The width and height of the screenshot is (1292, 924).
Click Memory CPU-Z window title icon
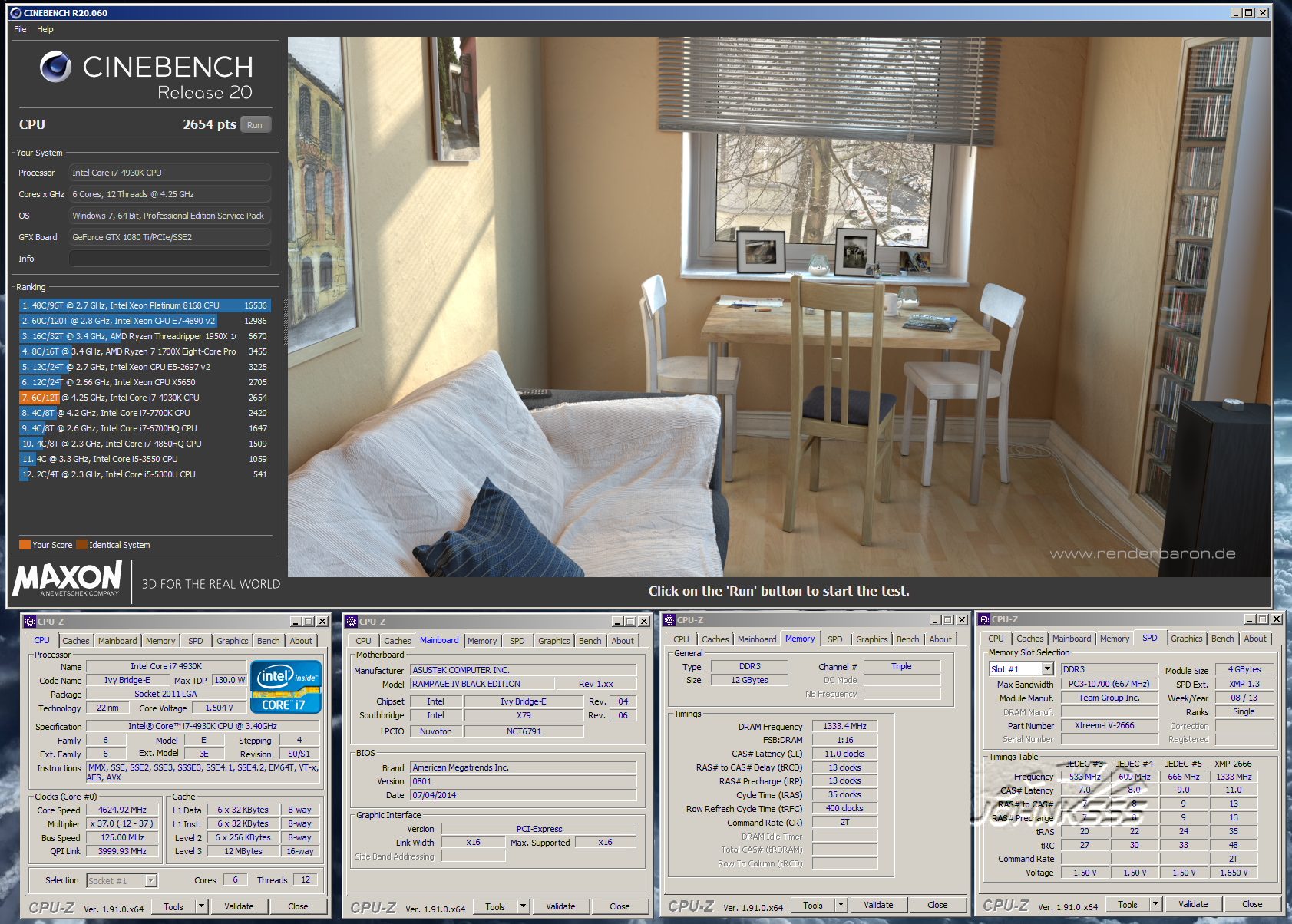(669, 620)
